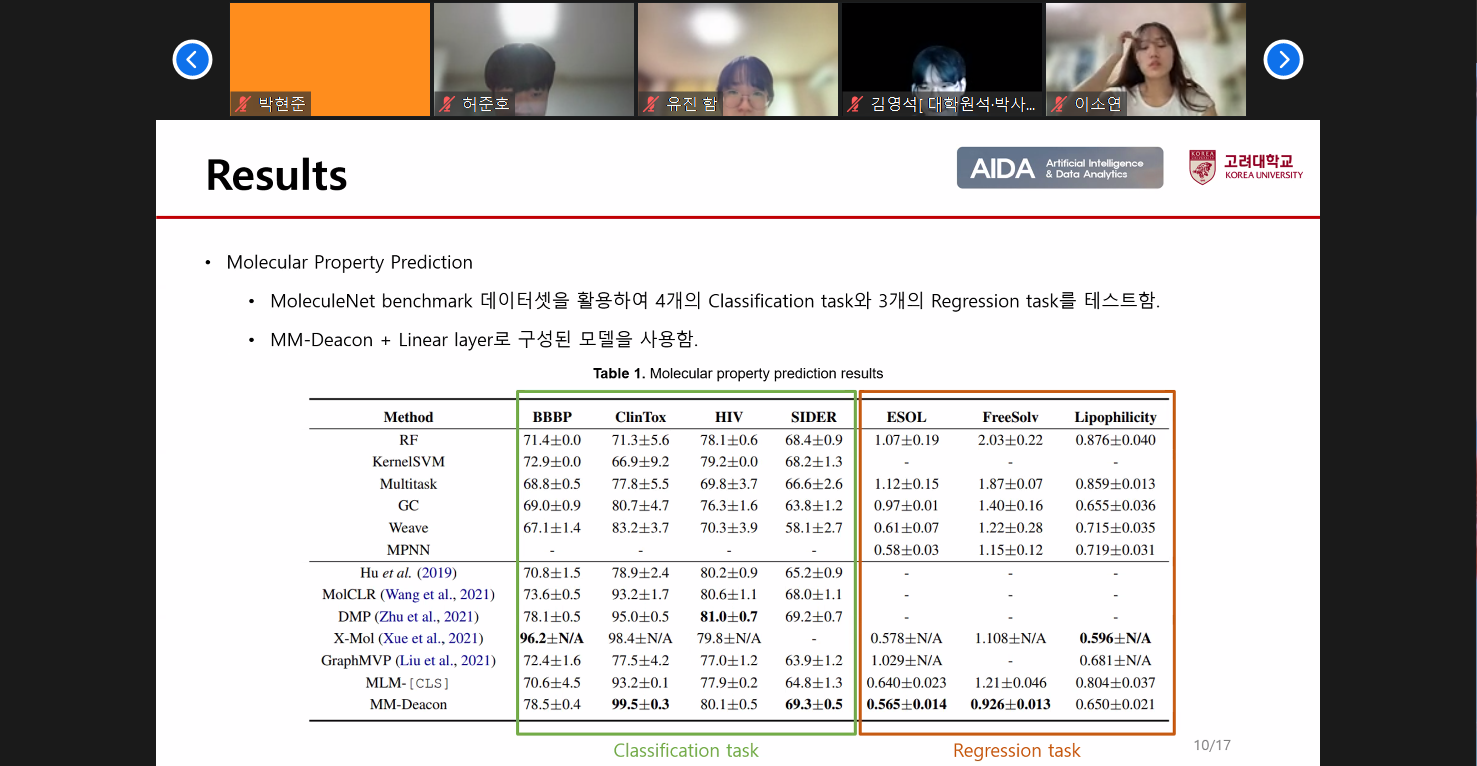1477x766 pixels.
Task: Click the muted mic icon next to 이소연
Action: (1059, 104)
